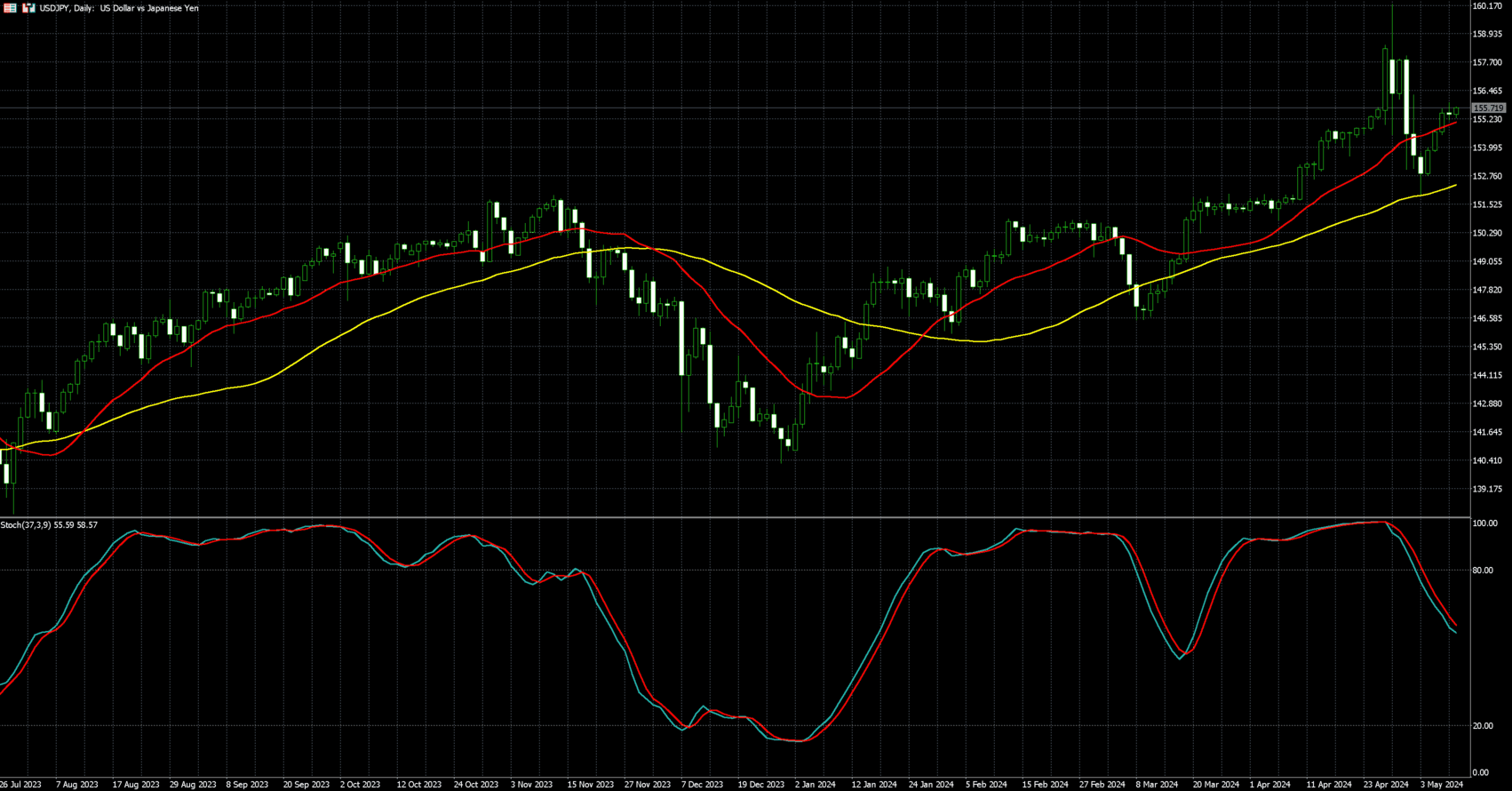Select the 150.290 price scale label
Screen dimensions: 1512x791
click(1487, 233)
